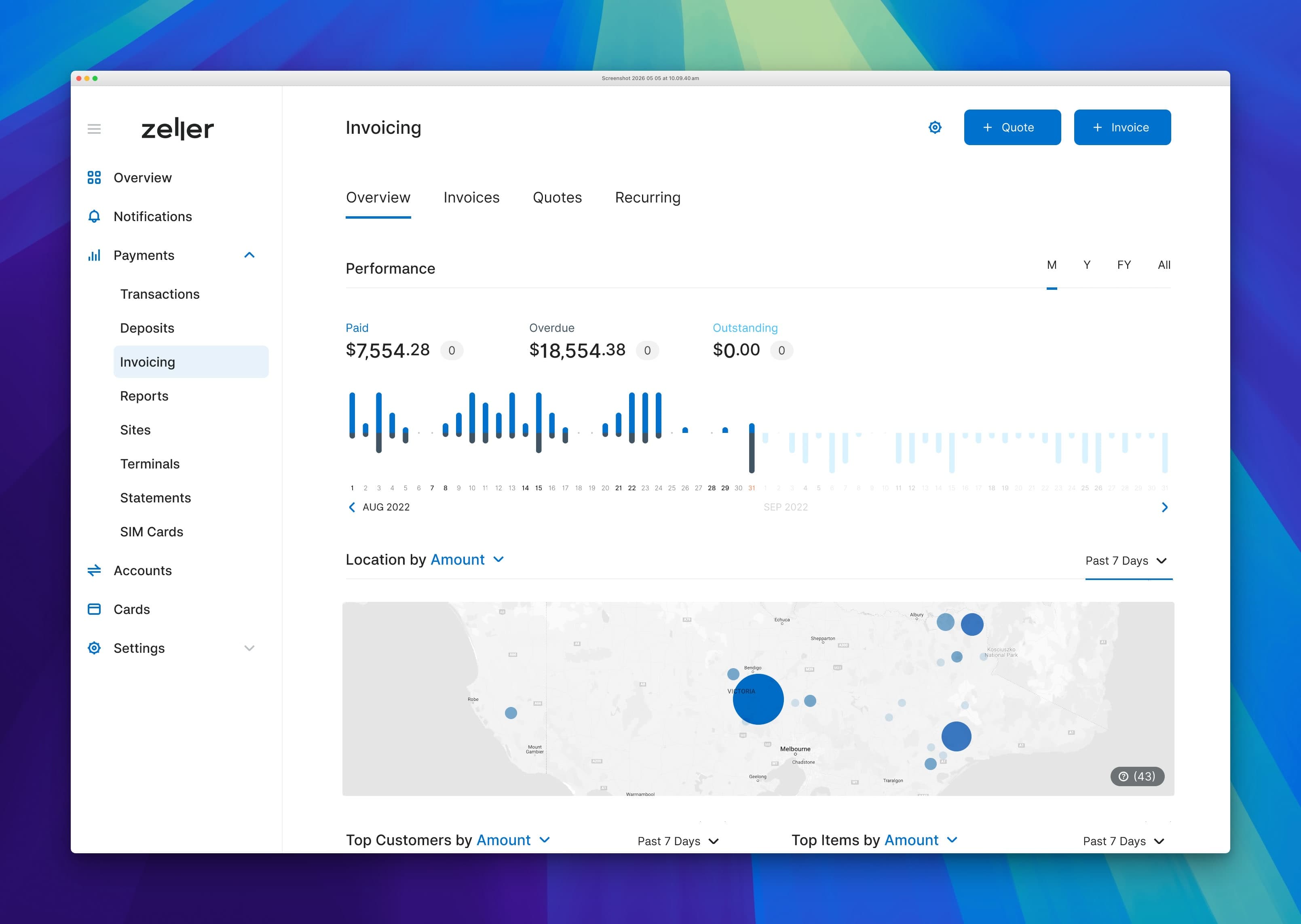Create a new Quote
Image resolution: width=1301 pixels, height=924 pixels.
pyautogui.click(x=1012, y=127)
